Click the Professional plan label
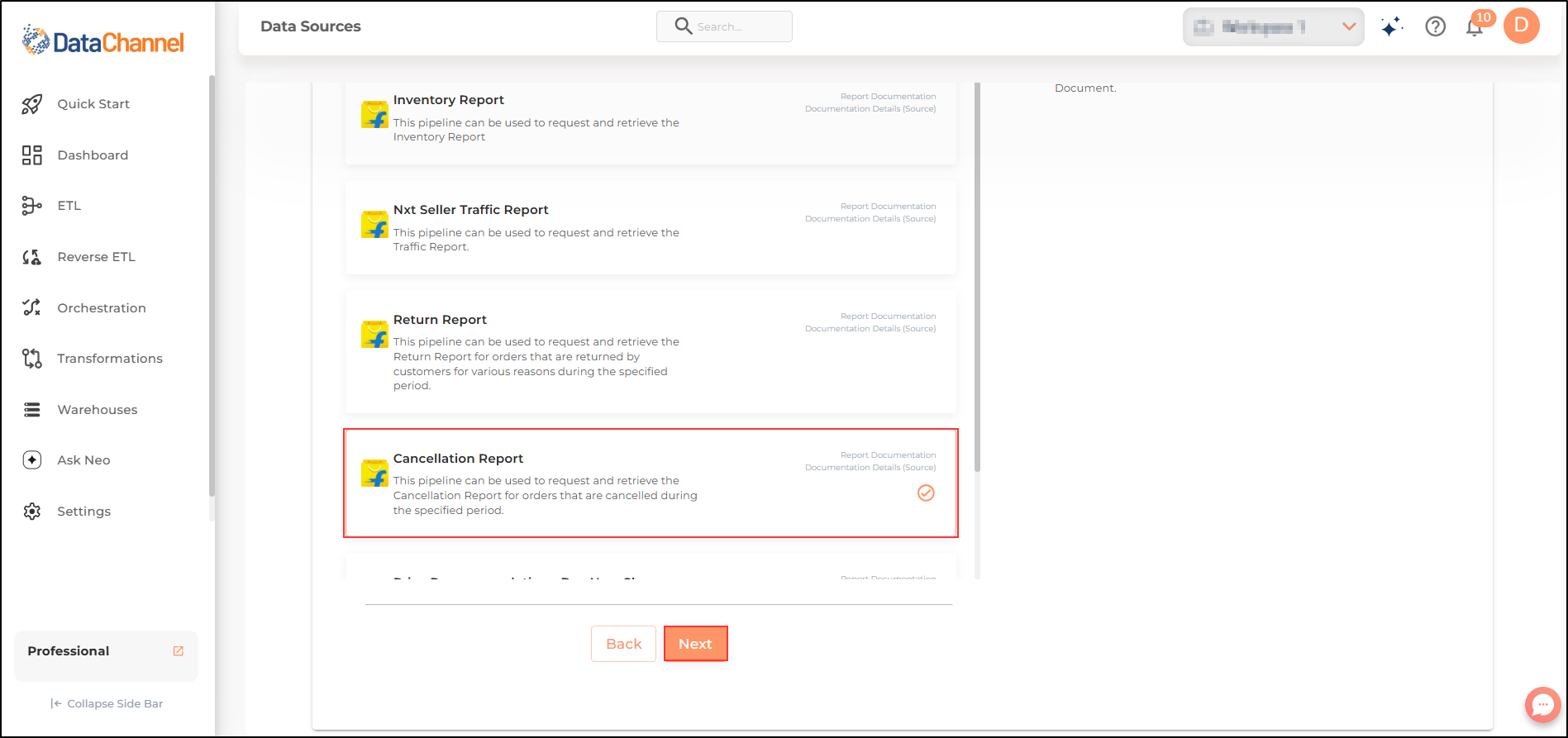The height and width of the screenshot is (738, 1568). click(69, 651)
